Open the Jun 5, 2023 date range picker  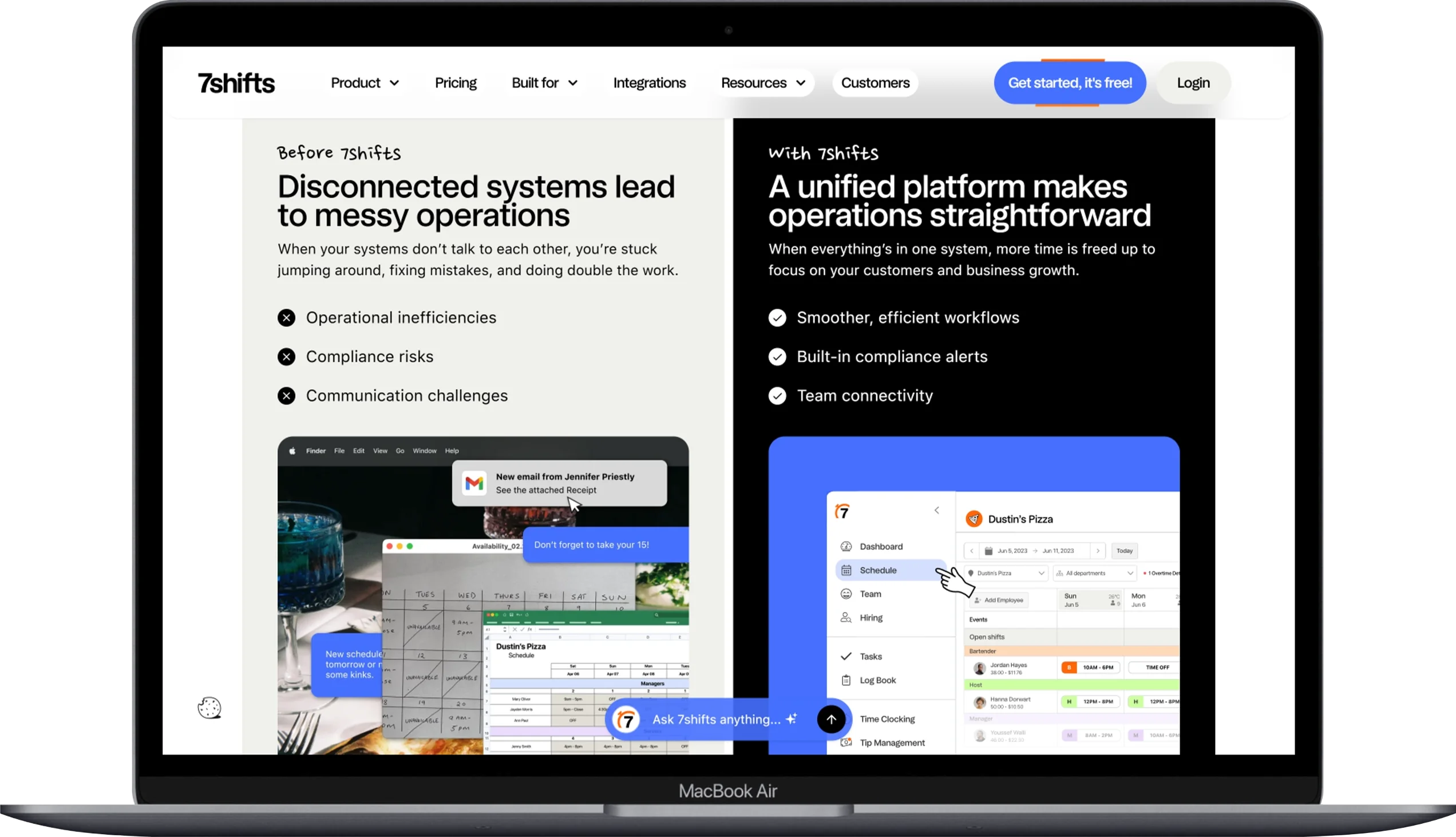click(1035, 551)
